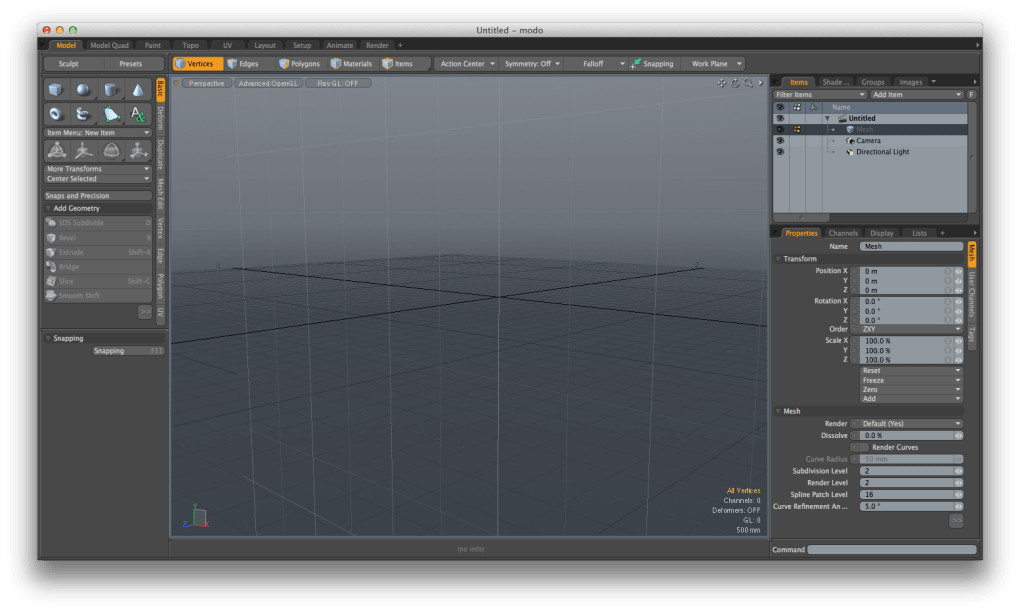Click the viewport options arrow icon
Screen dimensions: 1020x612
click(760, 83)
